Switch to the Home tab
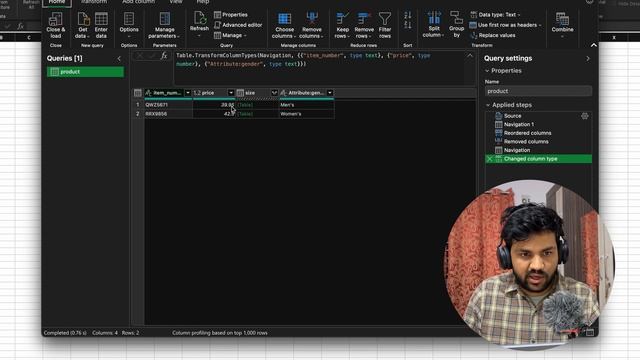Image resolution: width=640 pixels, height=360 pixels. pyautogui.click(x=57, y=2)
